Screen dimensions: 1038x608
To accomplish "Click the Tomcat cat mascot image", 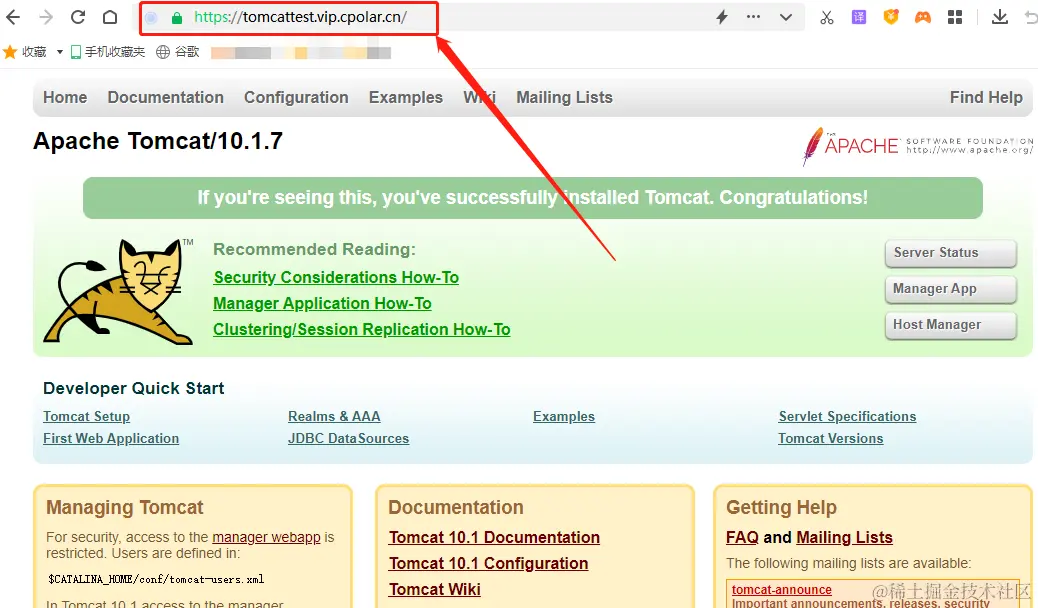I will click(x=118, y=291).
